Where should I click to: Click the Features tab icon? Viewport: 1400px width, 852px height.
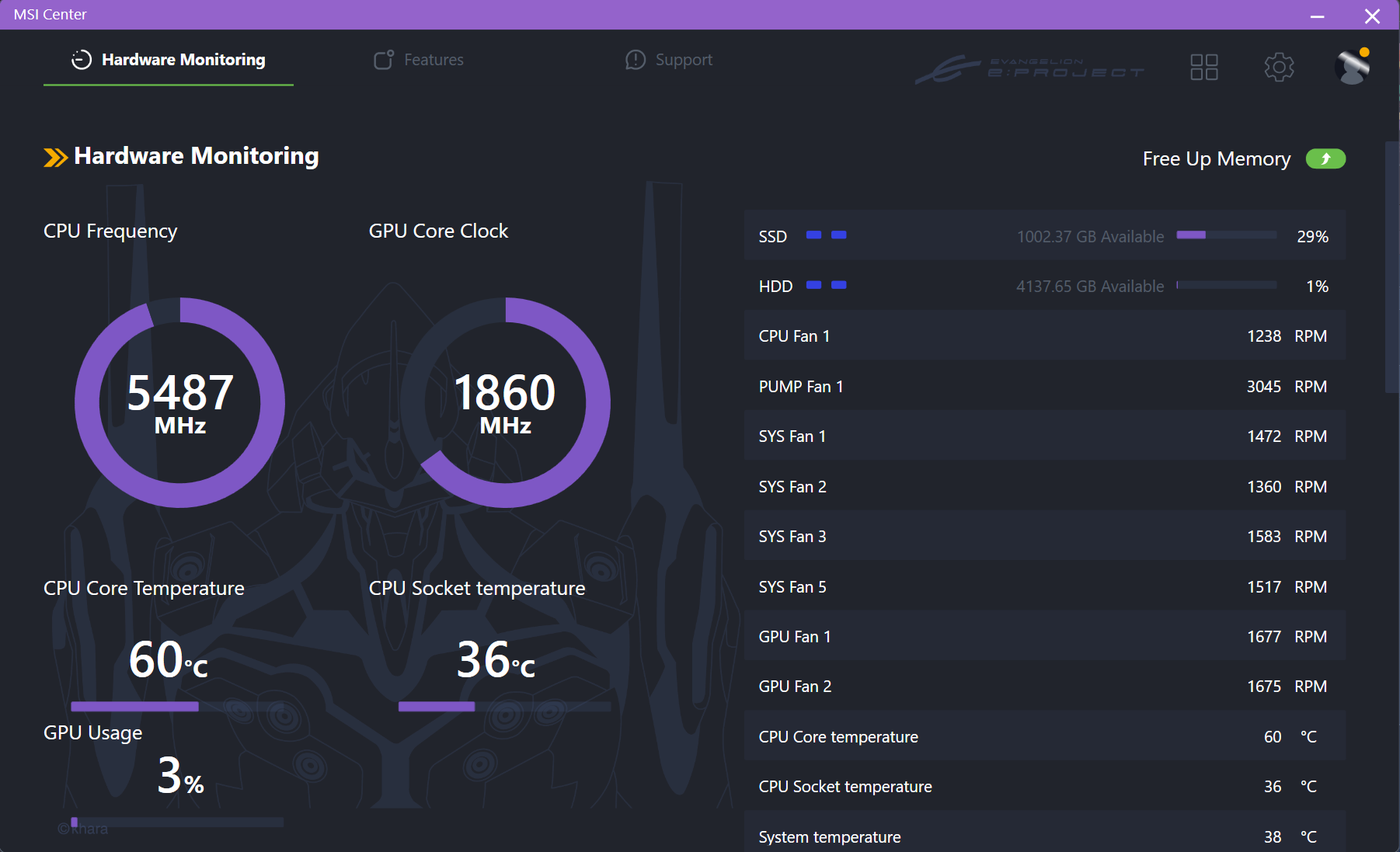pyautogui.click(x=384, y=60)
